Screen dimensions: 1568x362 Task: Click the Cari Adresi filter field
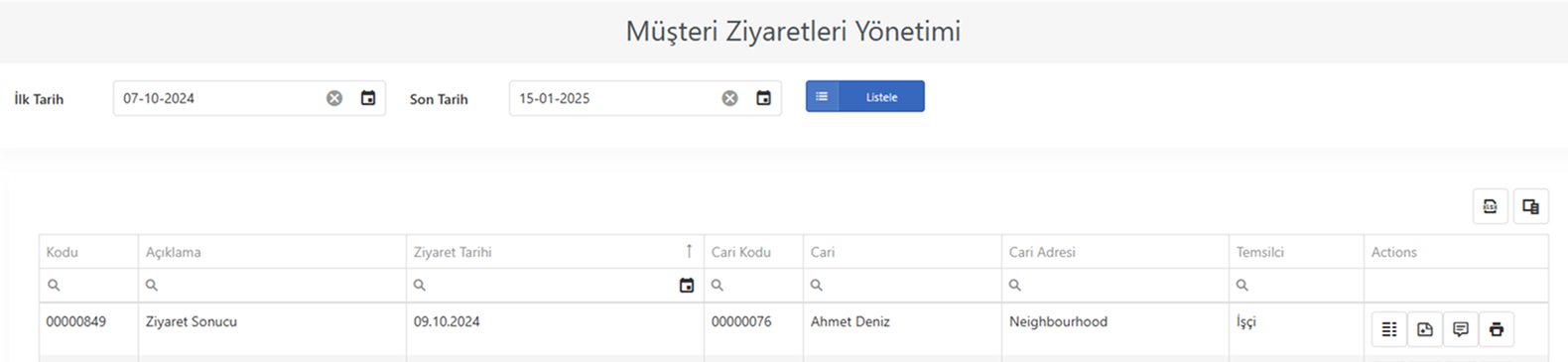[1114, 286]
